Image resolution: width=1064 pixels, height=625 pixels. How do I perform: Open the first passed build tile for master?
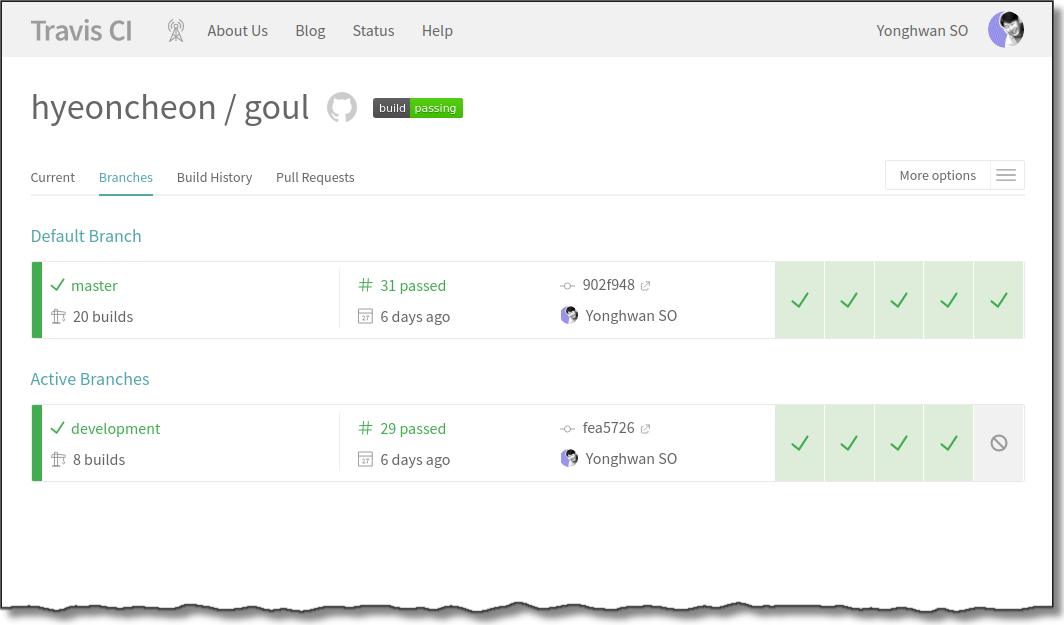click(800, 300)
